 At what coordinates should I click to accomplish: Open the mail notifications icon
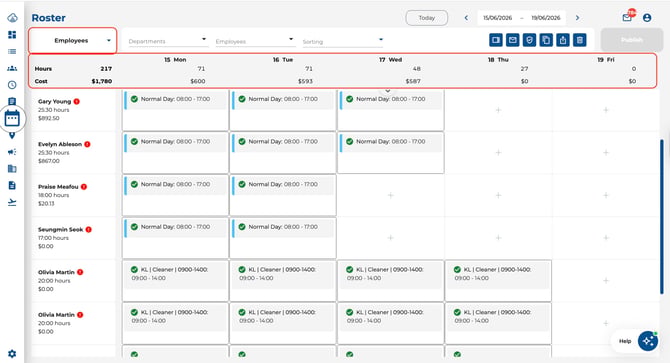coord(627,18)
